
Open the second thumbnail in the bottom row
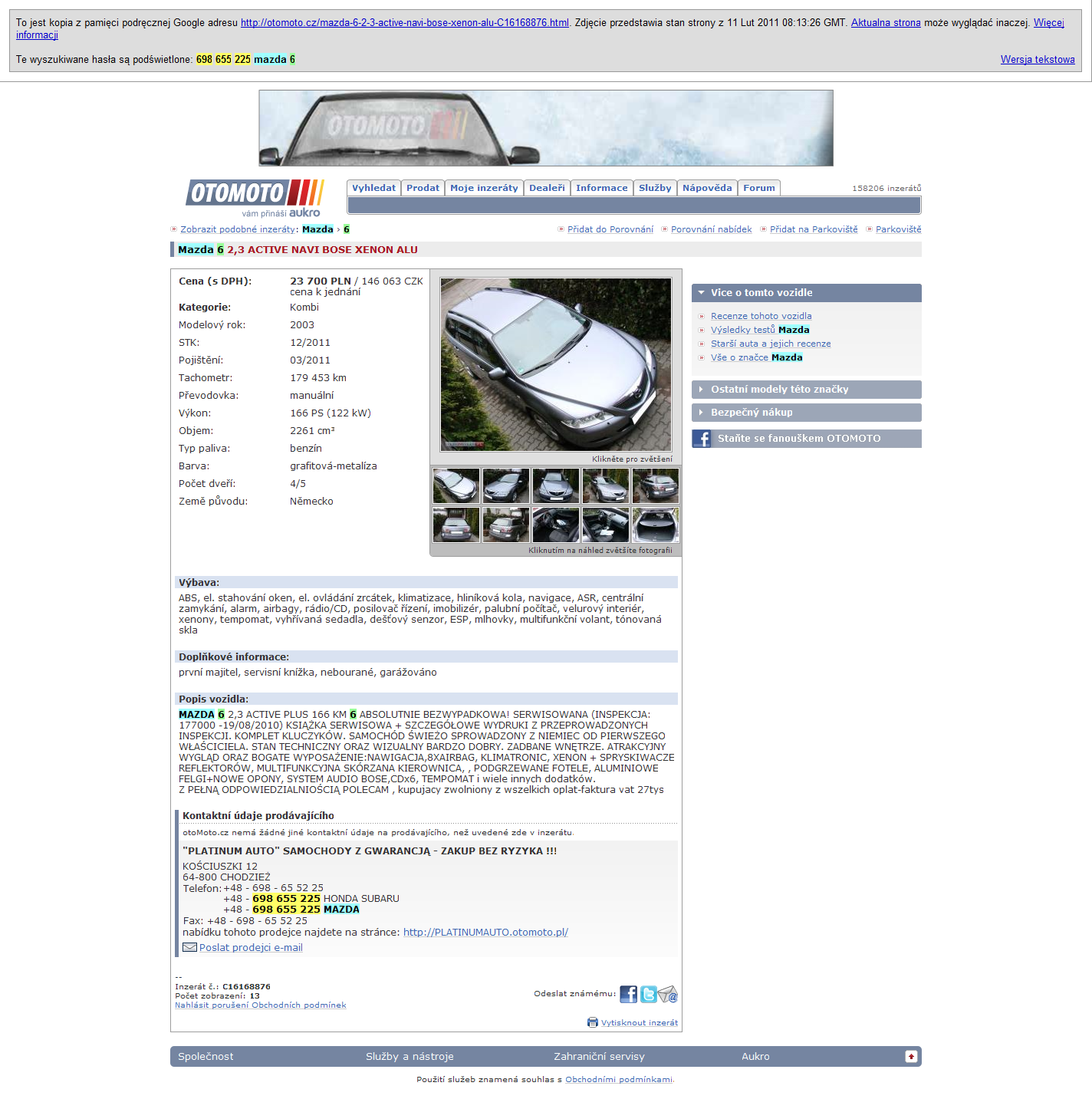click(x=506, y=525)
